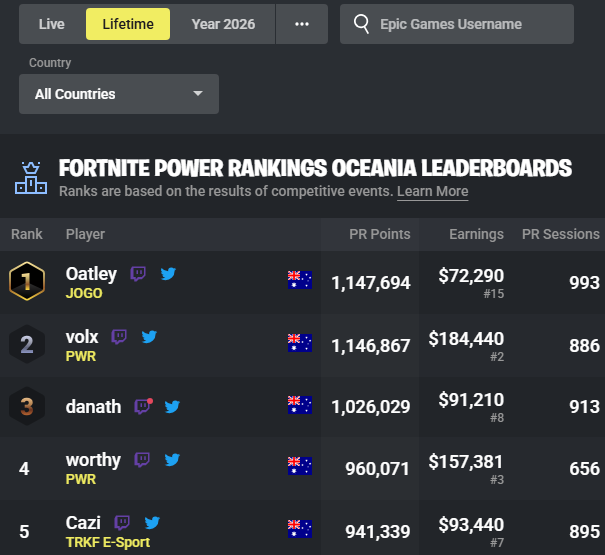Image resolution: width=605 pixels, height=555 pixels.
Task: Click the TRKF E-Sport team label
Action: (x=108, y=542)
